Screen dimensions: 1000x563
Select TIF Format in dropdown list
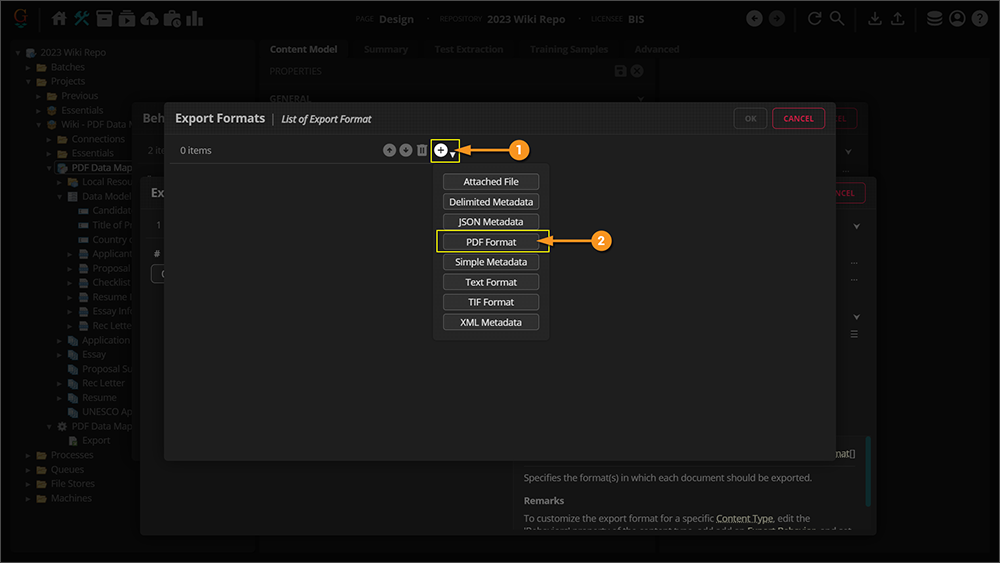click(x=491, y=302)
